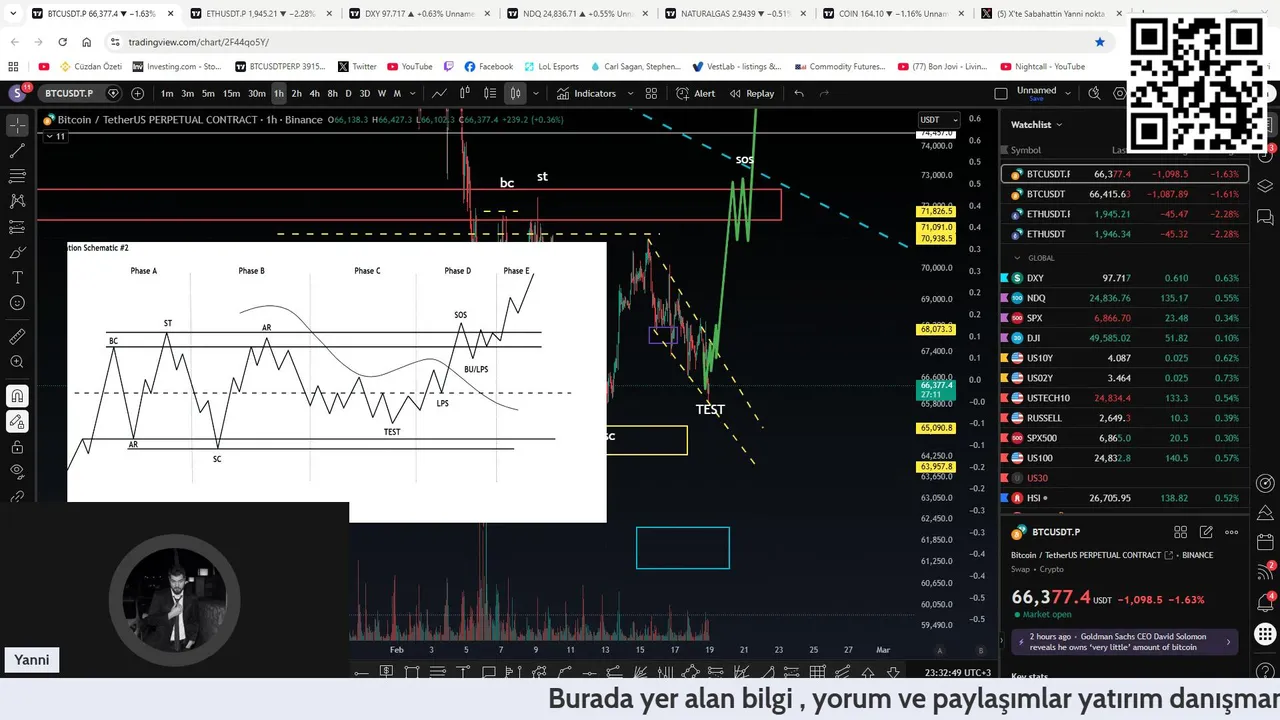This screenshot has height=720, width=1280.
Task: Select ETHUSDT.P row in watchlist
Action: point(1125,214)
